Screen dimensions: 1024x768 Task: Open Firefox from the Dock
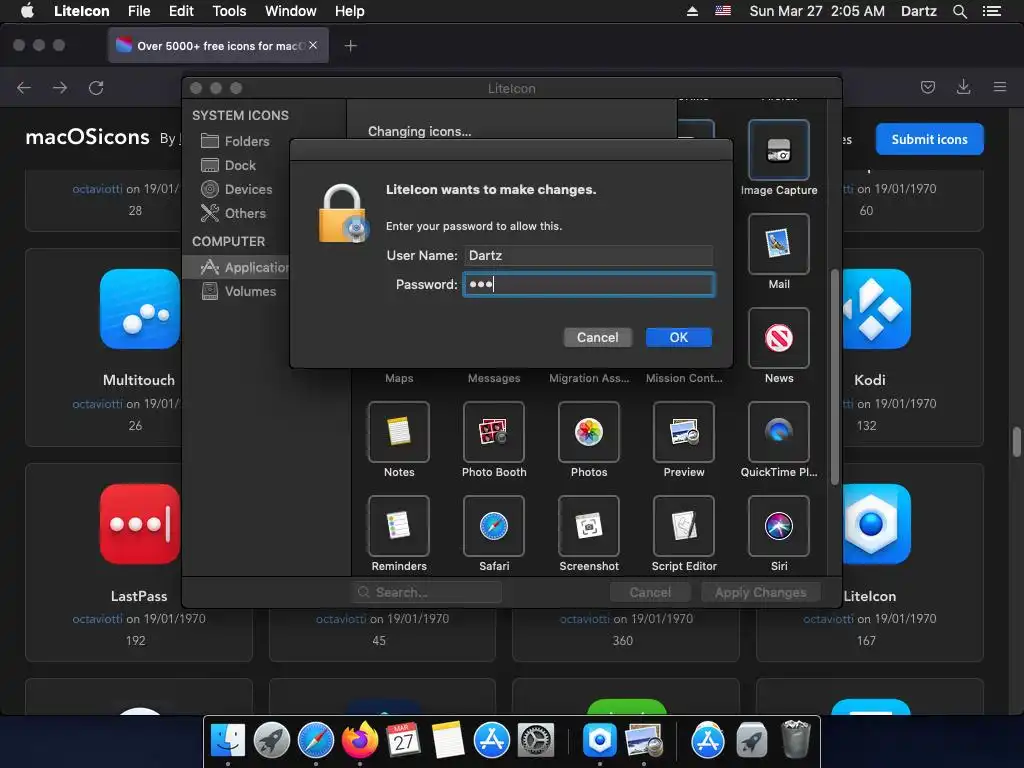[x=360, y=741]
